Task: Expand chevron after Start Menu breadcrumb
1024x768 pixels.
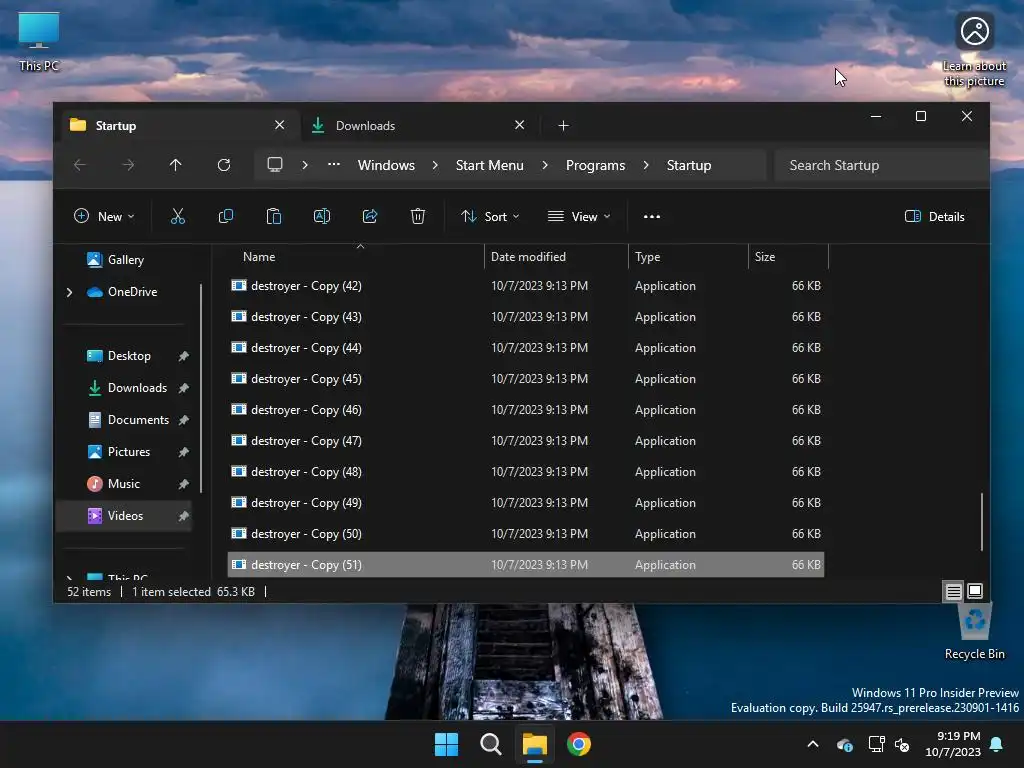Action: pos(545,165)
